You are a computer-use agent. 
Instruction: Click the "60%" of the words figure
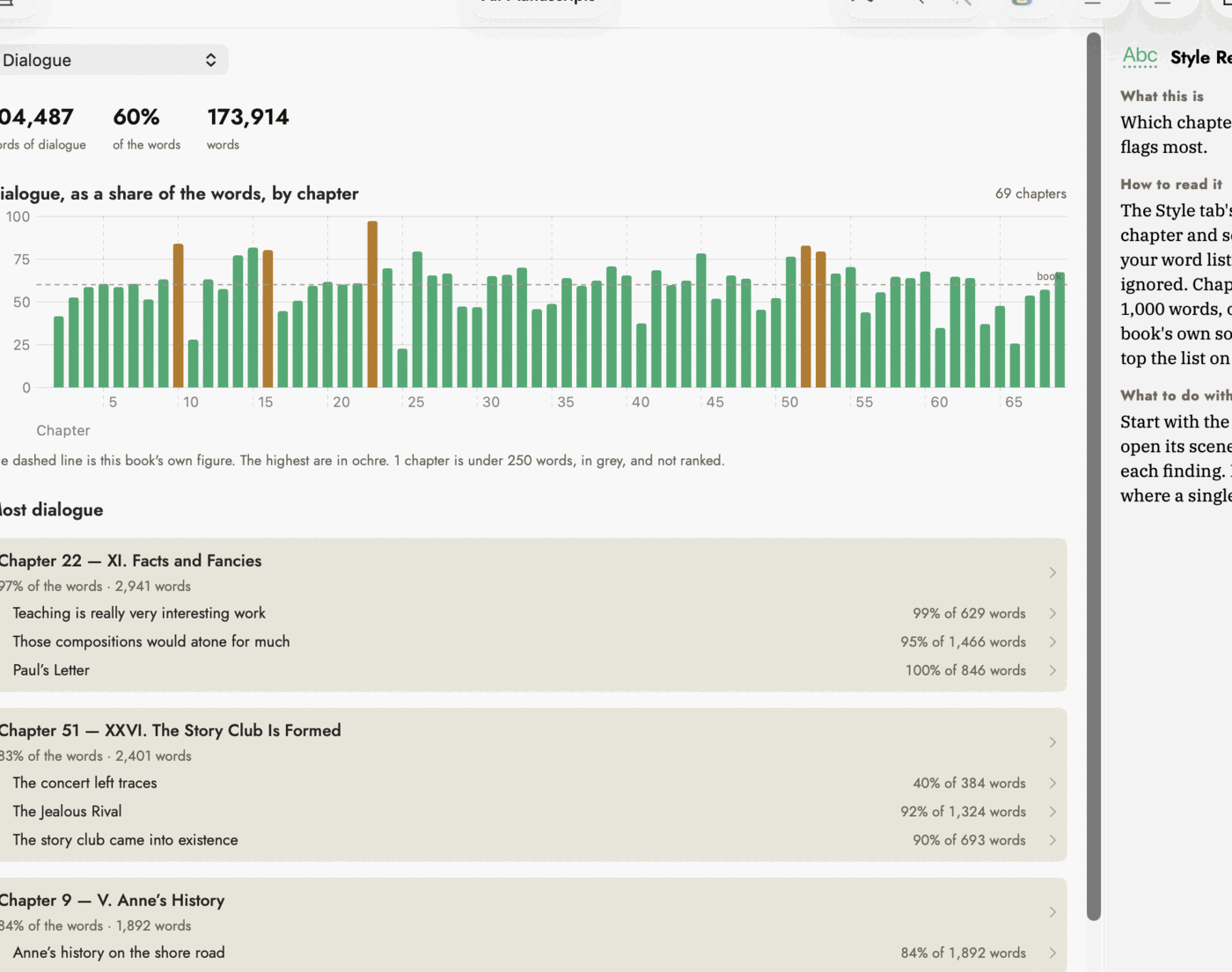click(136, 117)
